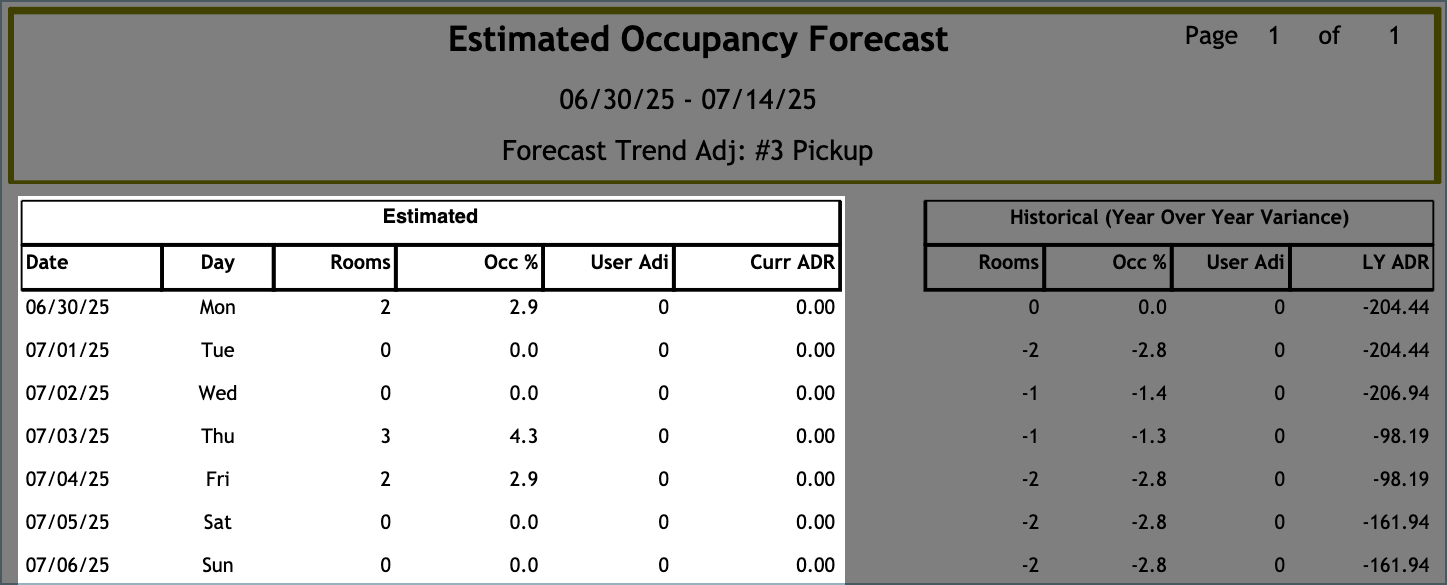Select the Rooms header under Estimated
Image resolution: width=1447 pixels, height=585 pixels.
click(x=360, y=263)
